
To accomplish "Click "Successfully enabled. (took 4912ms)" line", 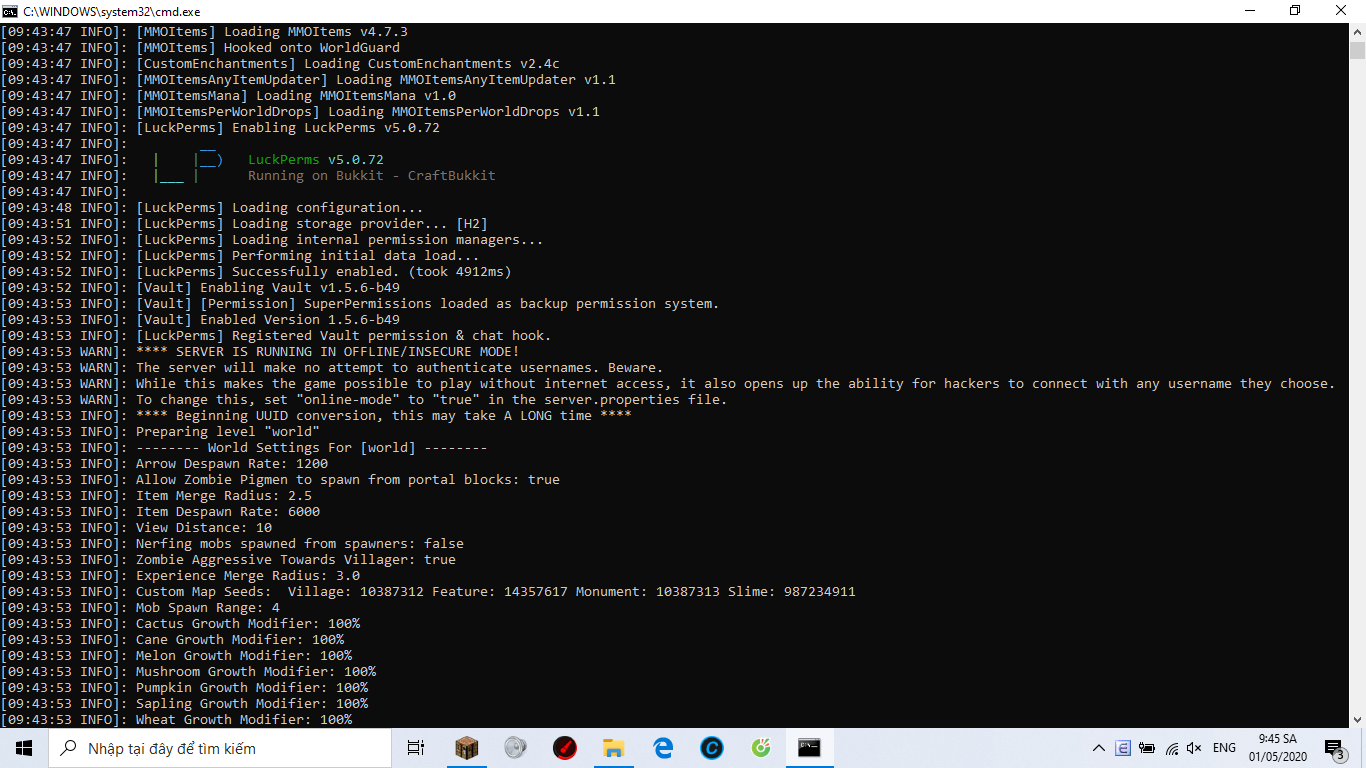I will coord(255,272).
